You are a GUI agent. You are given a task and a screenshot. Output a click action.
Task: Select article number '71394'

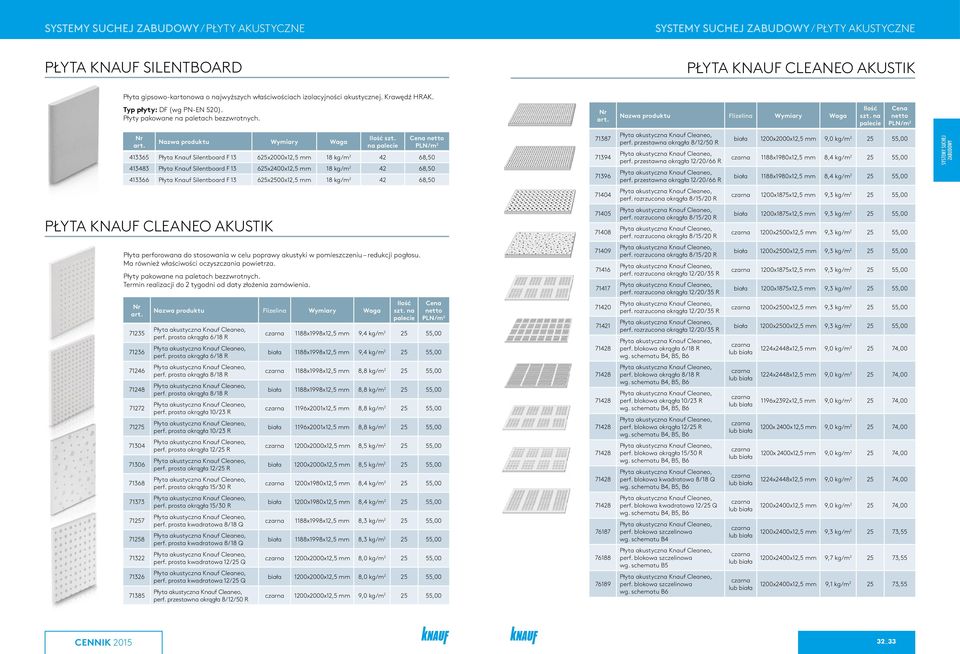602,157
